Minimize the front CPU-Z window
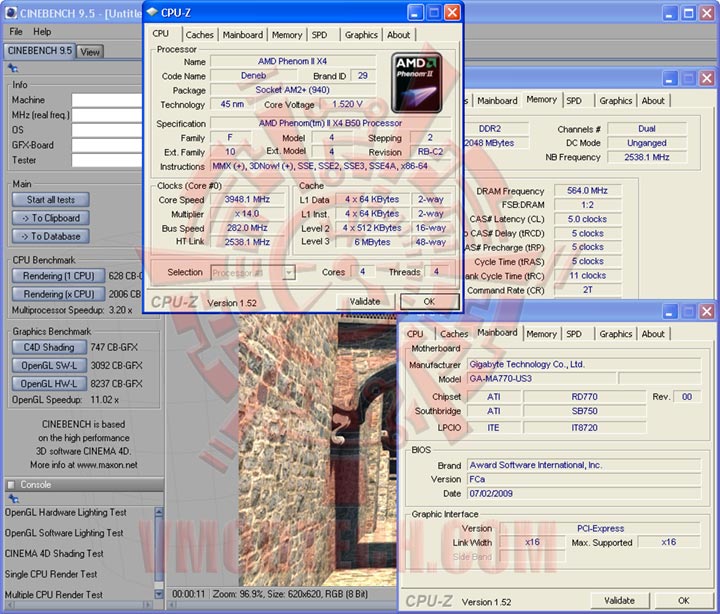Viewport: 720px width, 614px height. click(x=416, y=13)
